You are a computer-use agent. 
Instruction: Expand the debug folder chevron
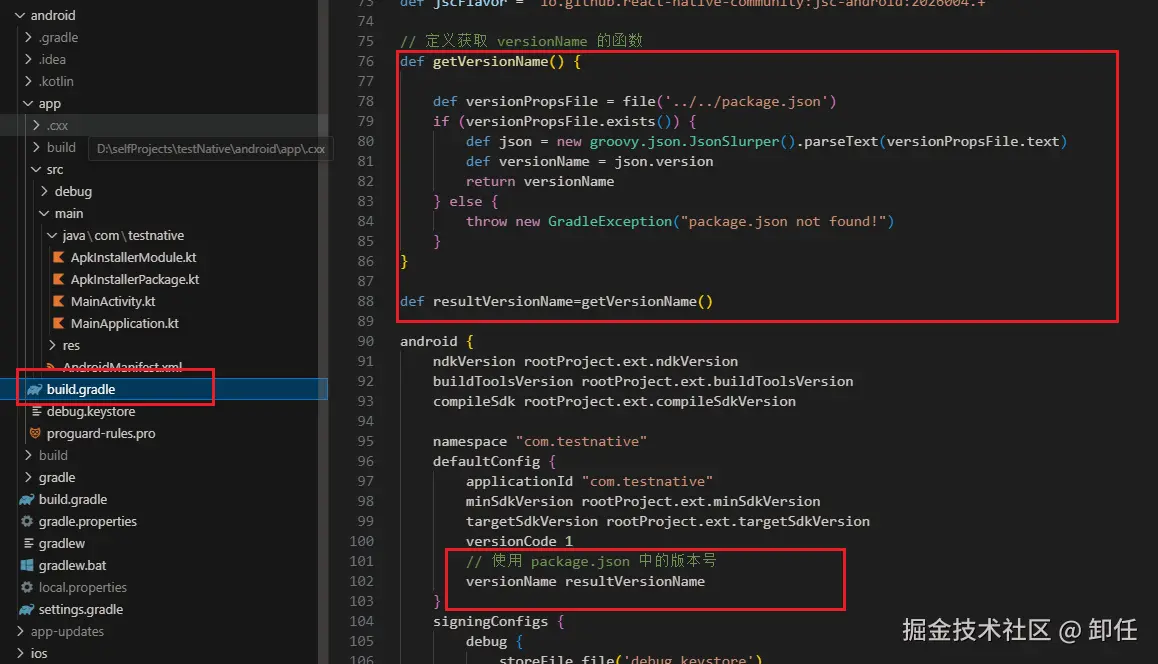[x=44, y=191]
